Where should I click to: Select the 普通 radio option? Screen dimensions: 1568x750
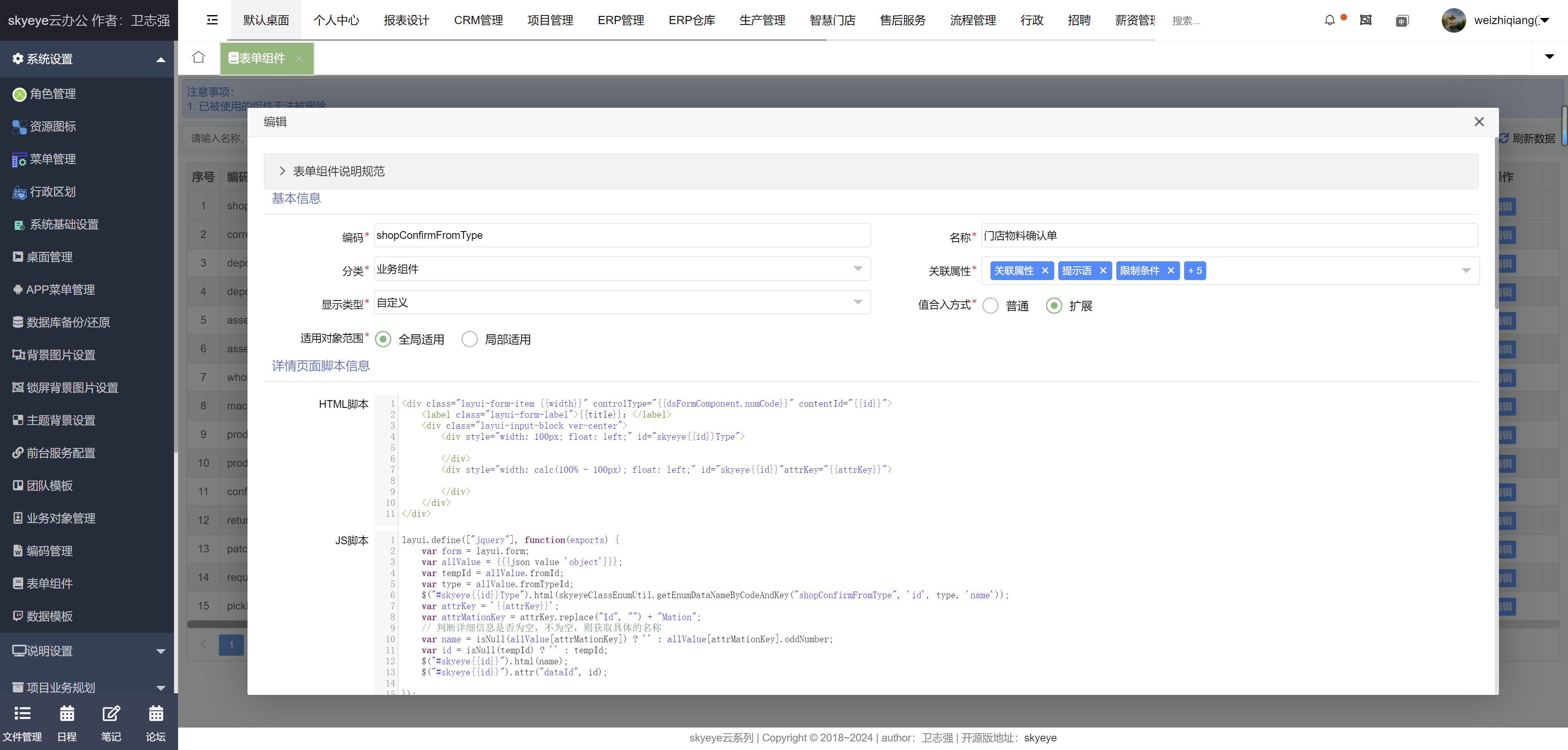(x=990, y=306)
